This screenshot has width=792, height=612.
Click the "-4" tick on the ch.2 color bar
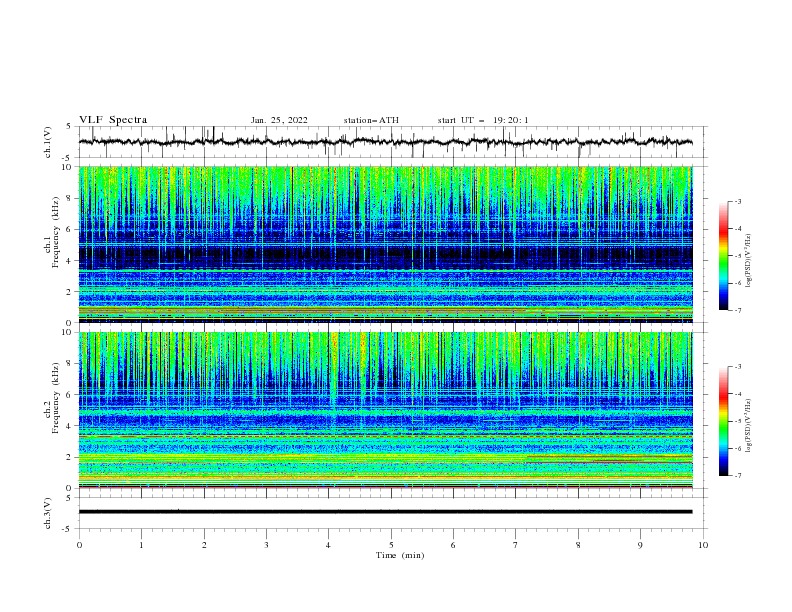[x=738, y=394]
